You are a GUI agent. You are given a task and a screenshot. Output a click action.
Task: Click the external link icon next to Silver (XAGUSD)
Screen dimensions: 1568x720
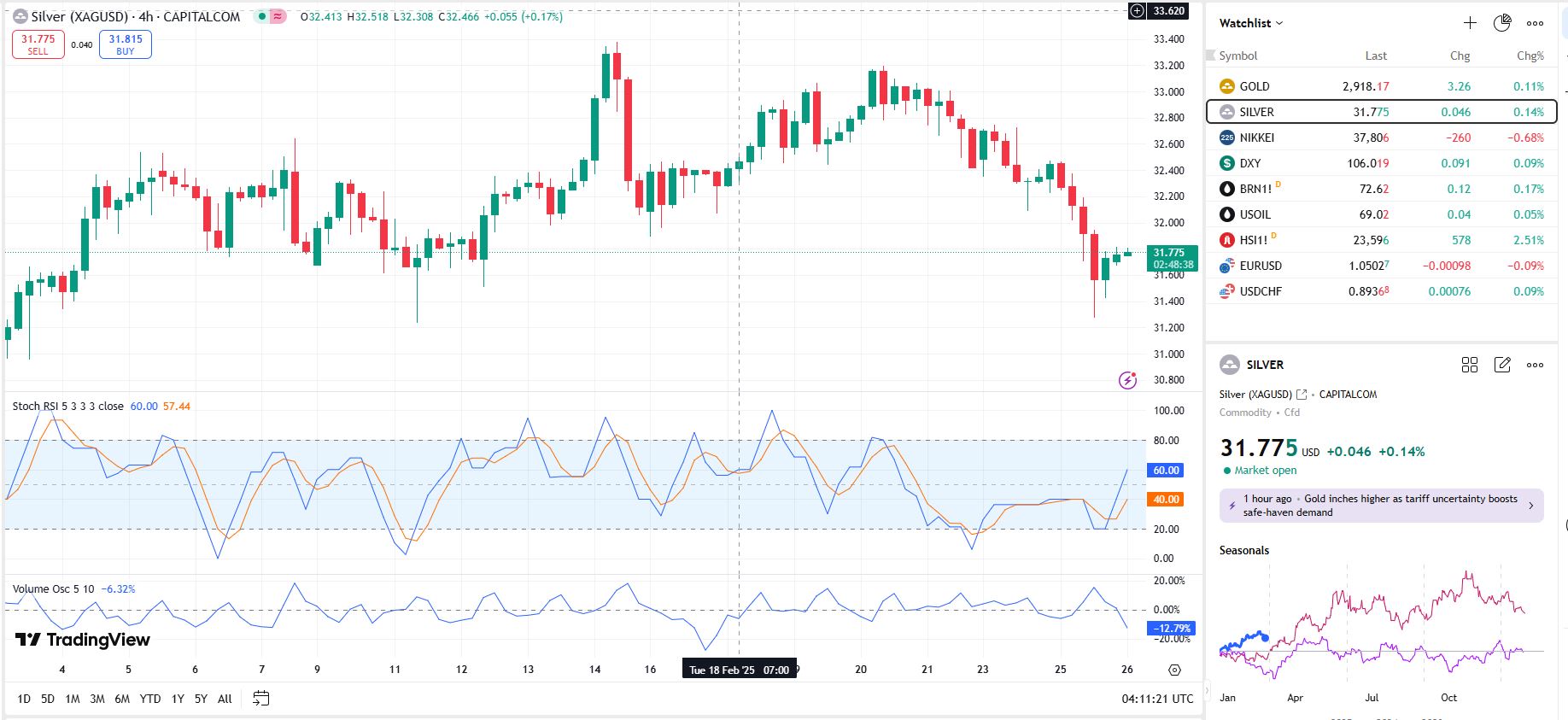coord(1302,395)
